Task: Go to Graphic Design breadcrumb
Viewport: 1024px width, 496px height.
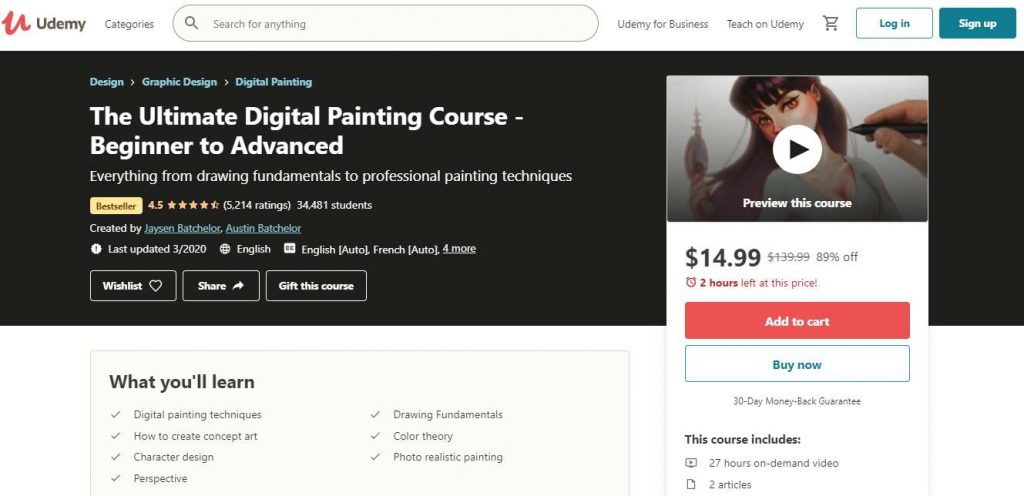Action: pyautogui.click(x=179, y=82)
